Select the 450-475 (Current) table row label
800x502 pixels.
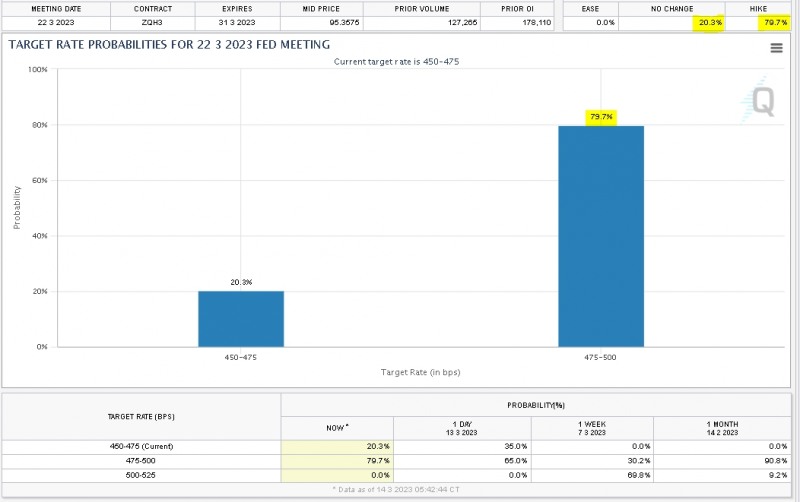pos(141,446)
